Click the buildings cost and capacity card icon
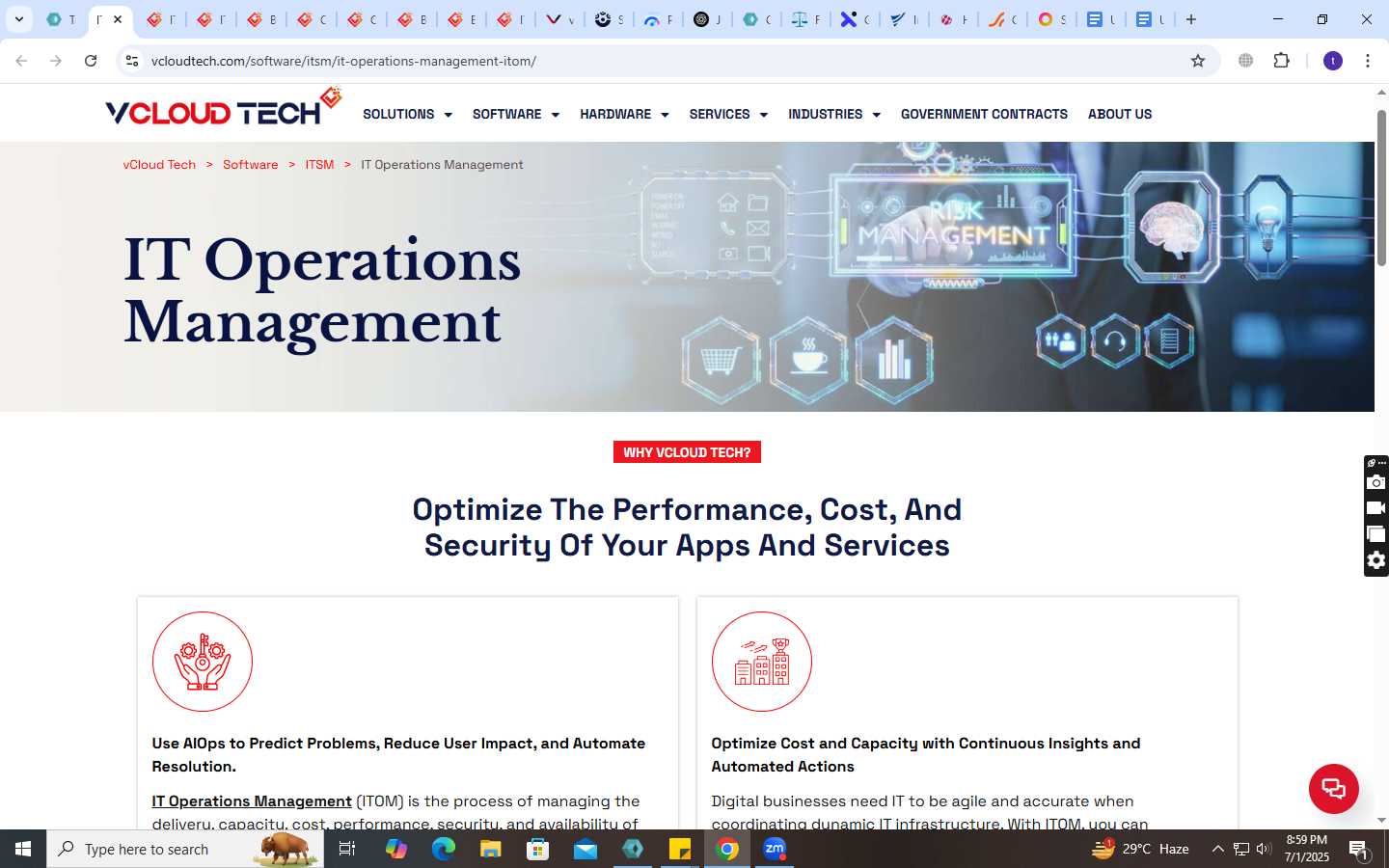 (762, 662)
